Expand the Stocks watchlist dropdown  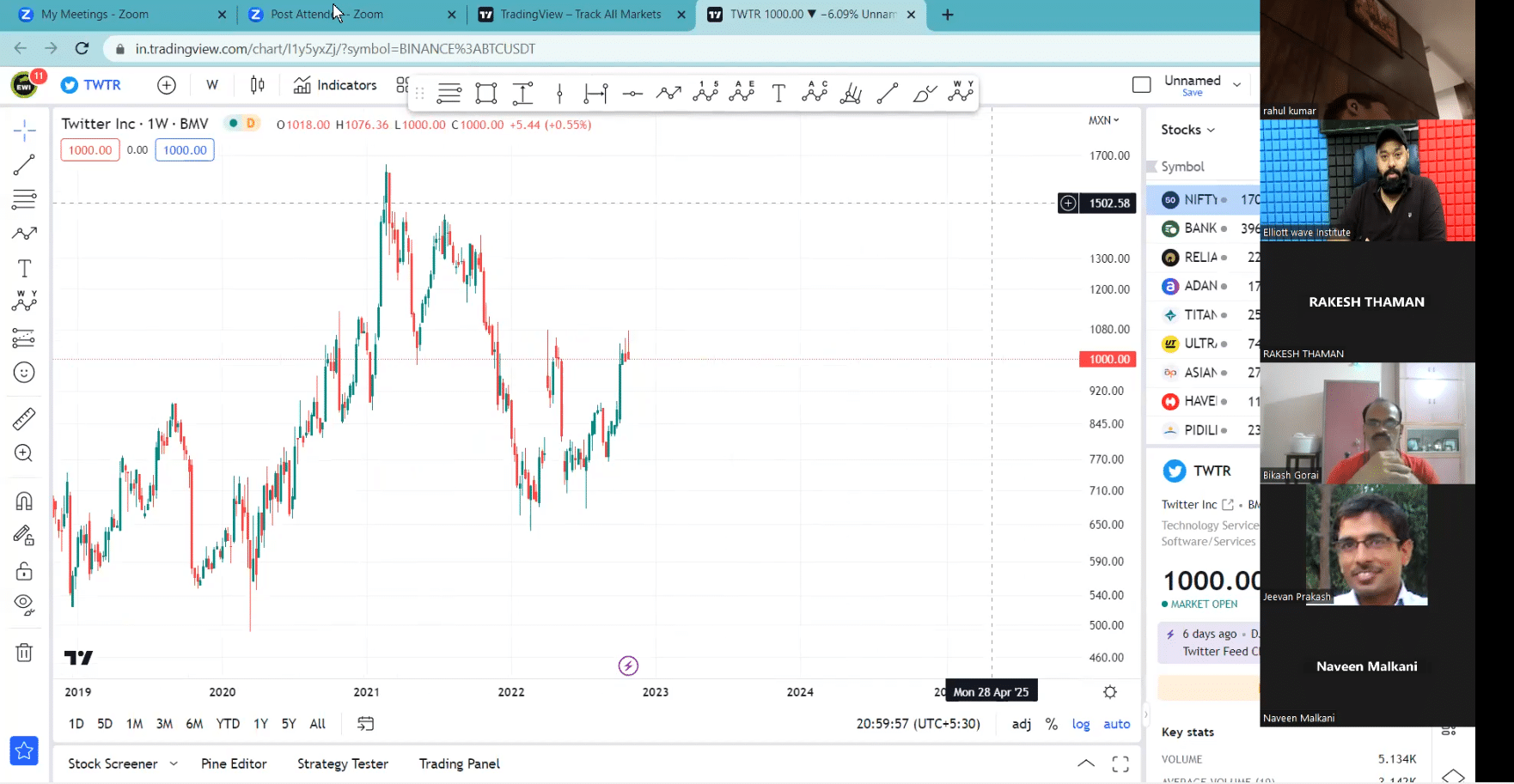coord(1187,130)
